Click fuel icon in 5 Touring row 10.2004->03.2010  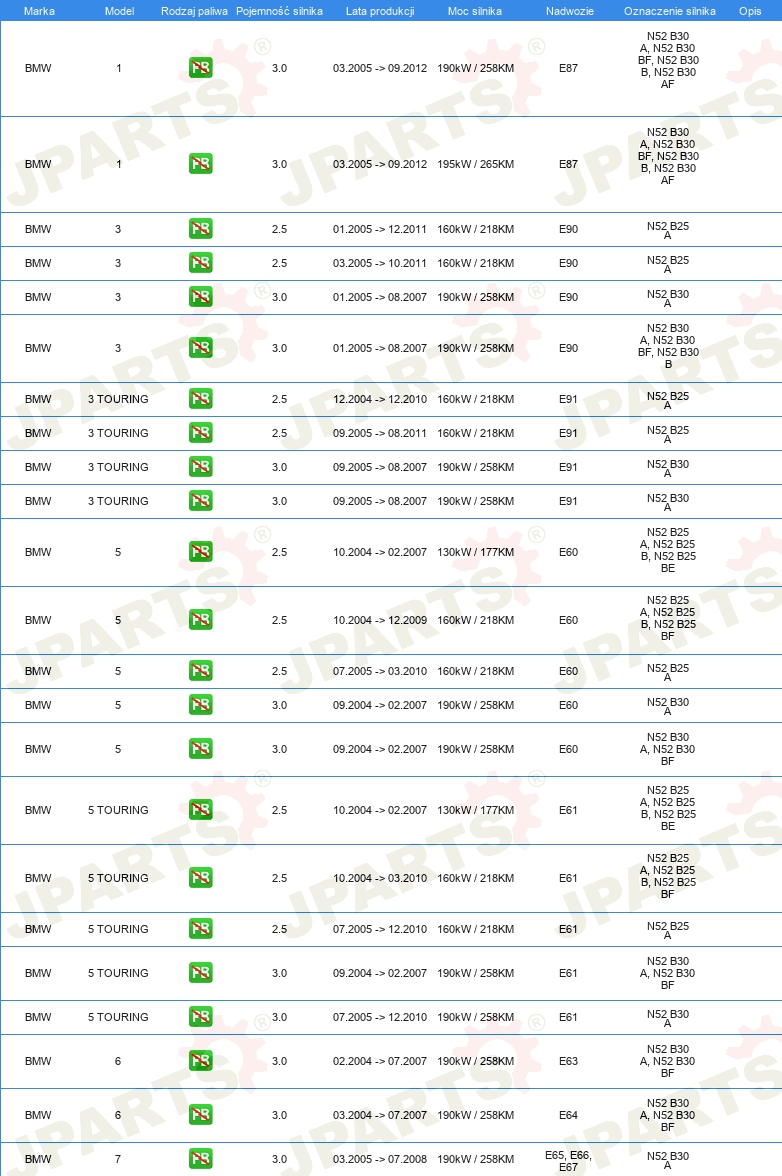[200, 878]
